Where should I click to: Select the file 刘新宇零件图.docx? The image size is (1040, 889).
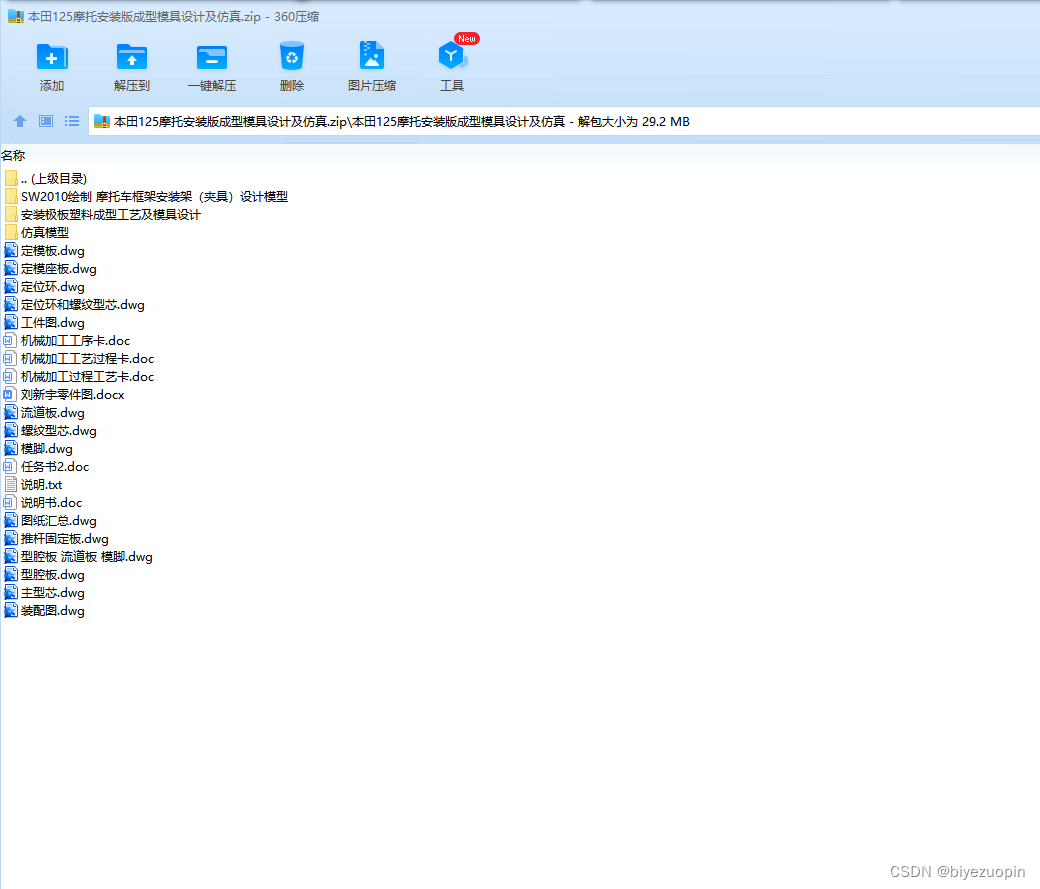click(73, 394)
